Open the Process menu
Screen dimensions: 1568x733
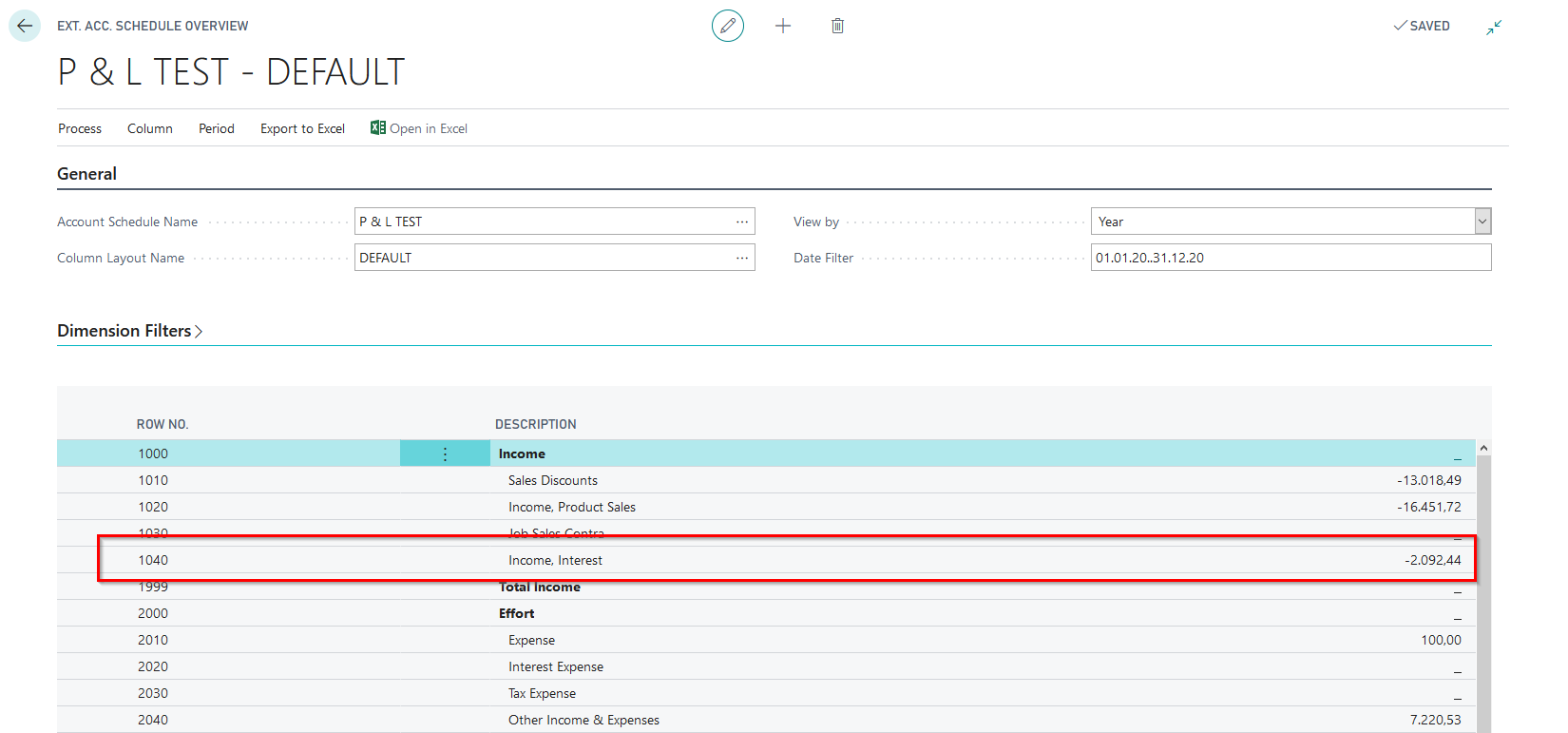coord(80,128)
